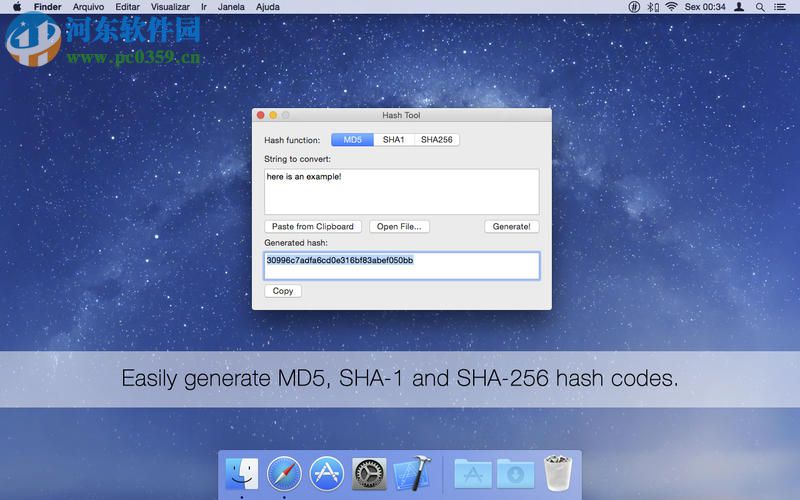
Task: Launch Safari from the Dock
Action: 284,473
